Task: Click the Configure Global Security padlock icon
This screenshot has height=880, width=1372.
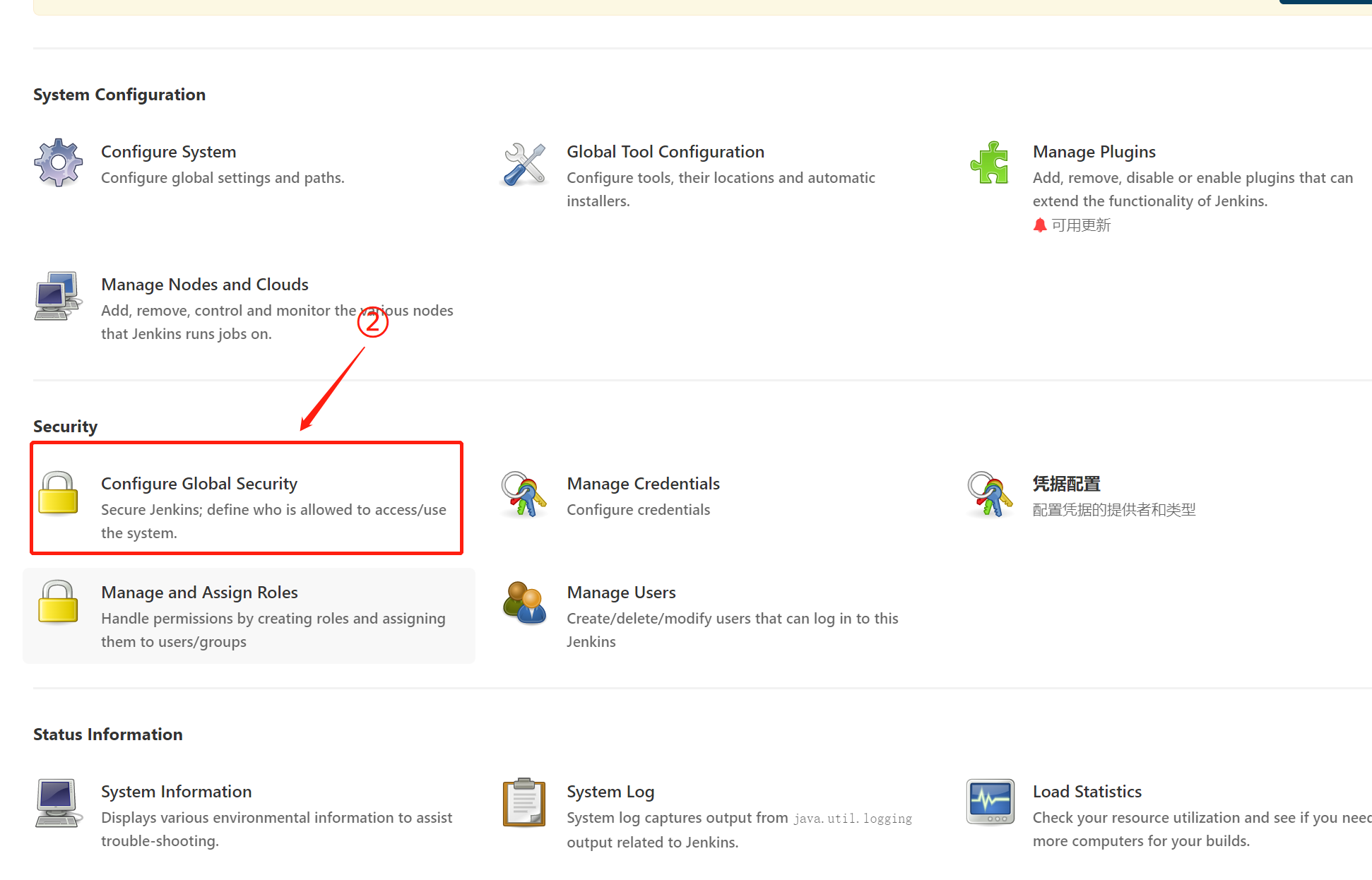Action: pos(58,492)
